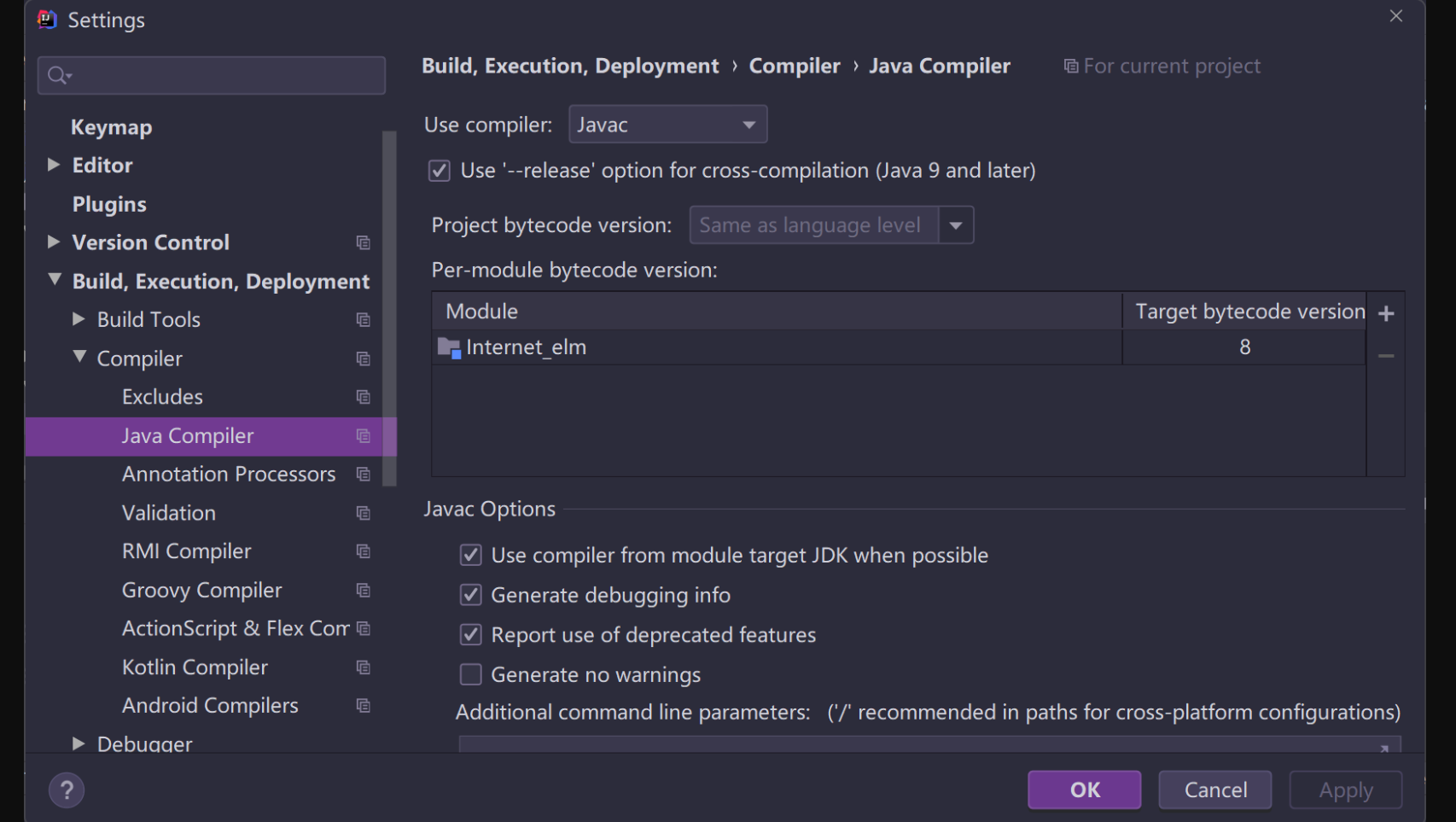The image size is (1456, 822).
Task: Toggle the '--release' cross-compilation option
Action: click(440, 171)
